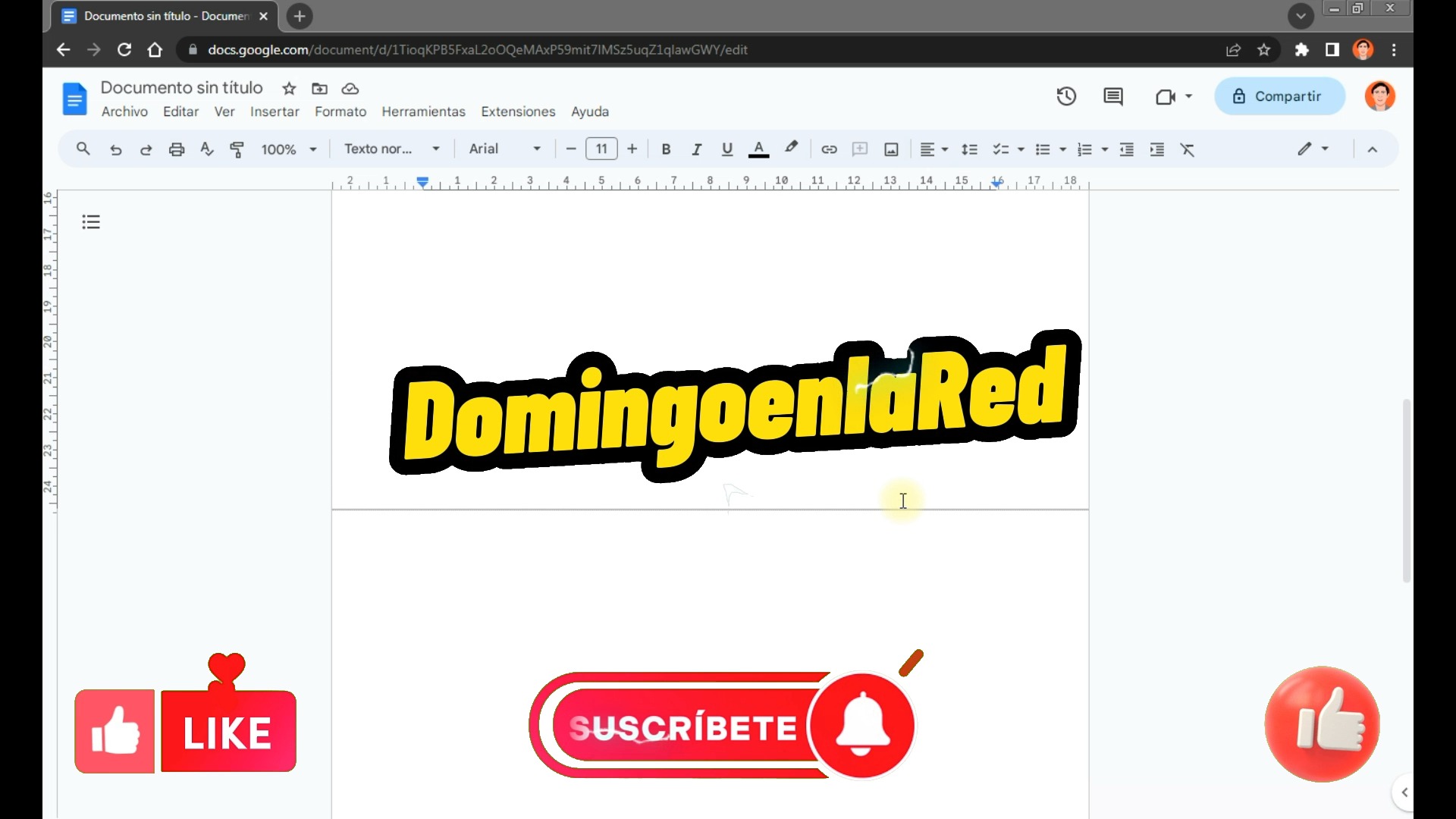The image size is (1456, 819).
Task: Decrease the indent
Action: click(x=1127, y=149)
